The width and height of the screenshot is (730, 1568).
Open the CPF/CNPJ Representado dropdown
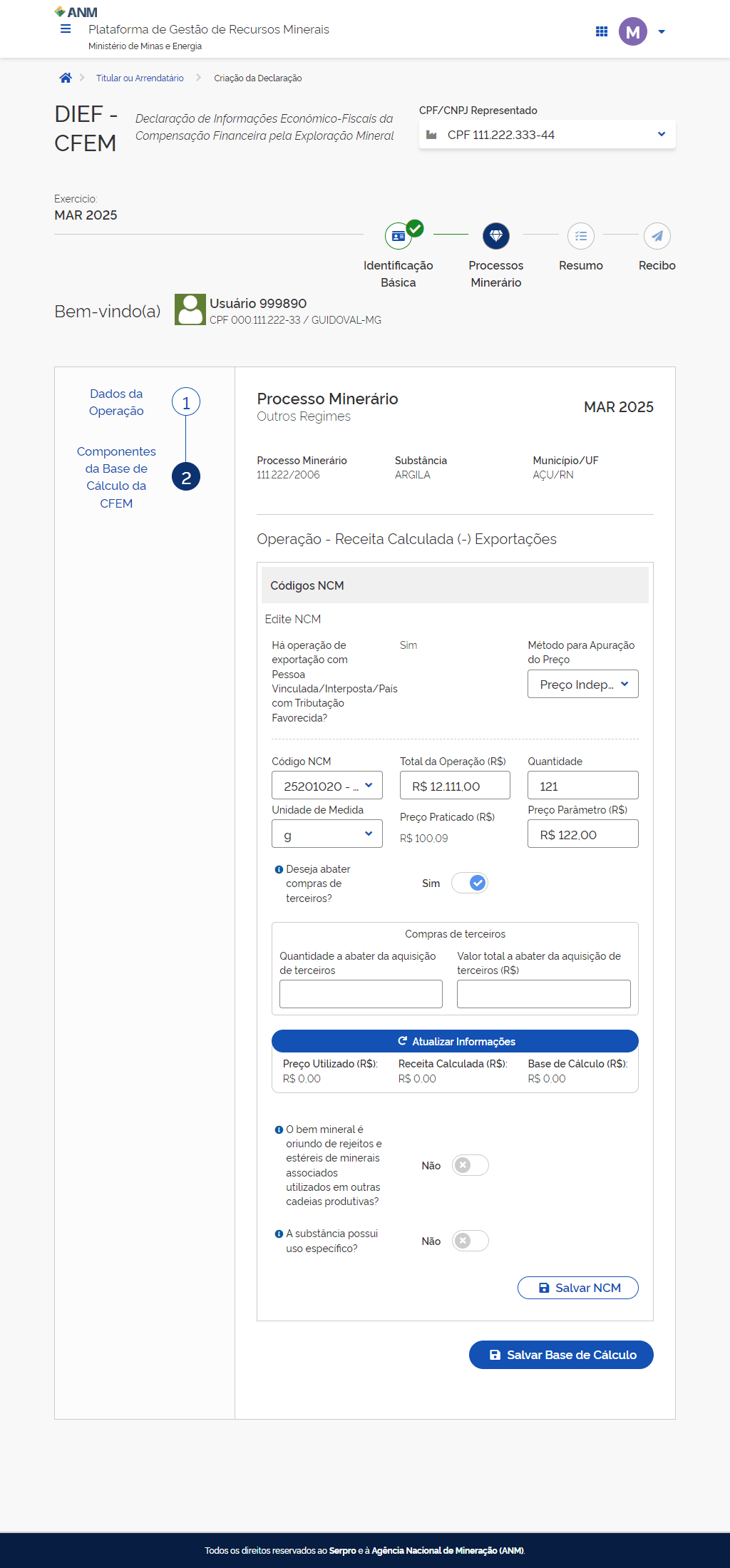547,135
